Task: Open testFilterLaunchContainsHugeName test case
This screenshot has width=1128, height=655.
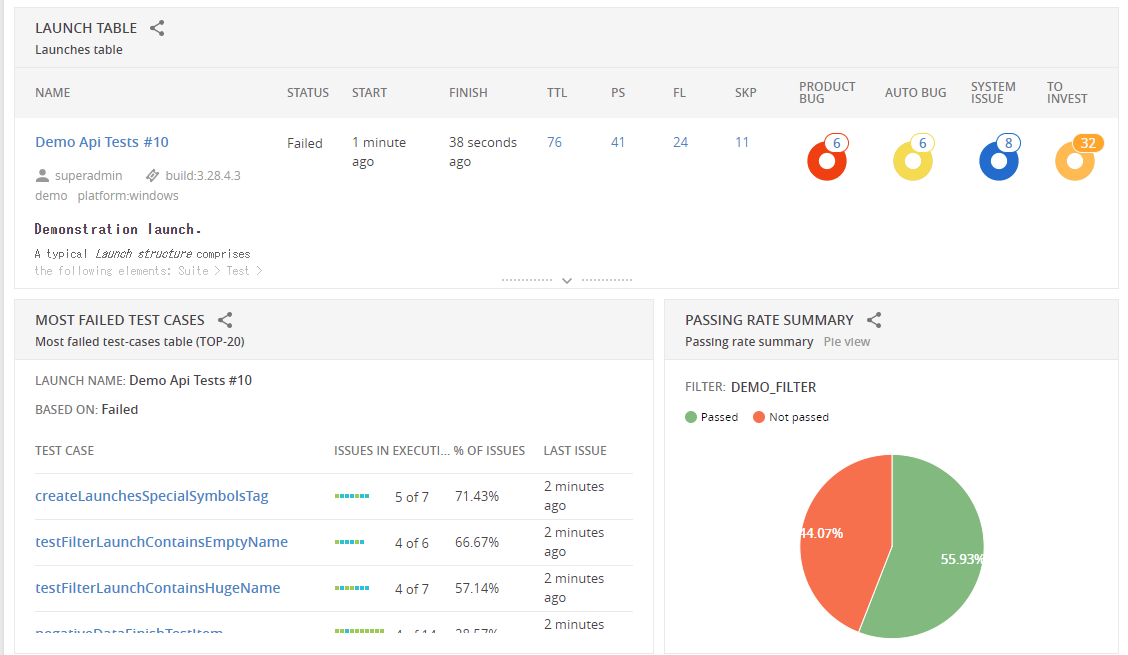Action: (158, 588)
